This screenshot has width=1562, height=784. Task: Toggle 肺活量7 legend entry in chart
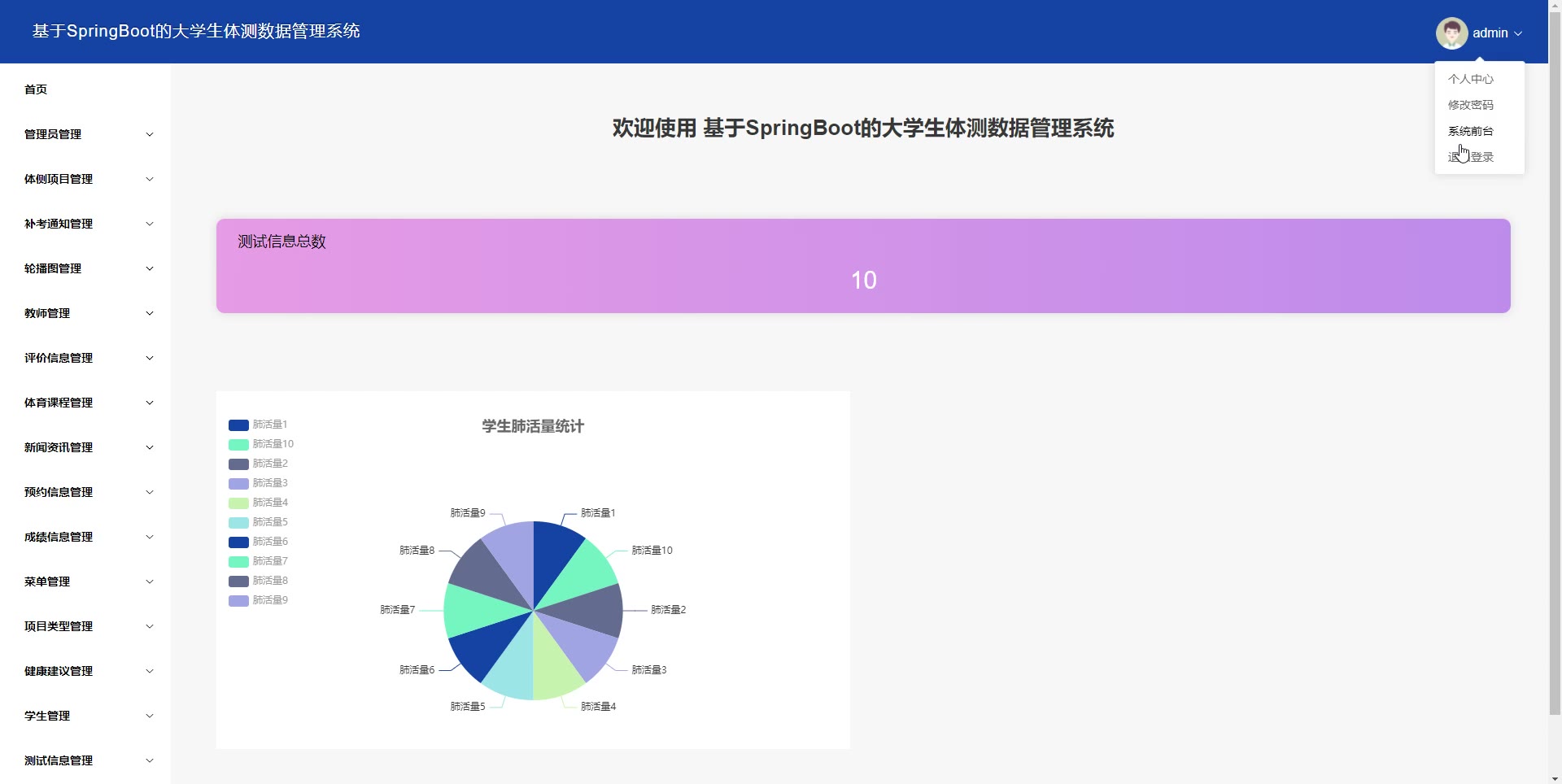point(258,561)
